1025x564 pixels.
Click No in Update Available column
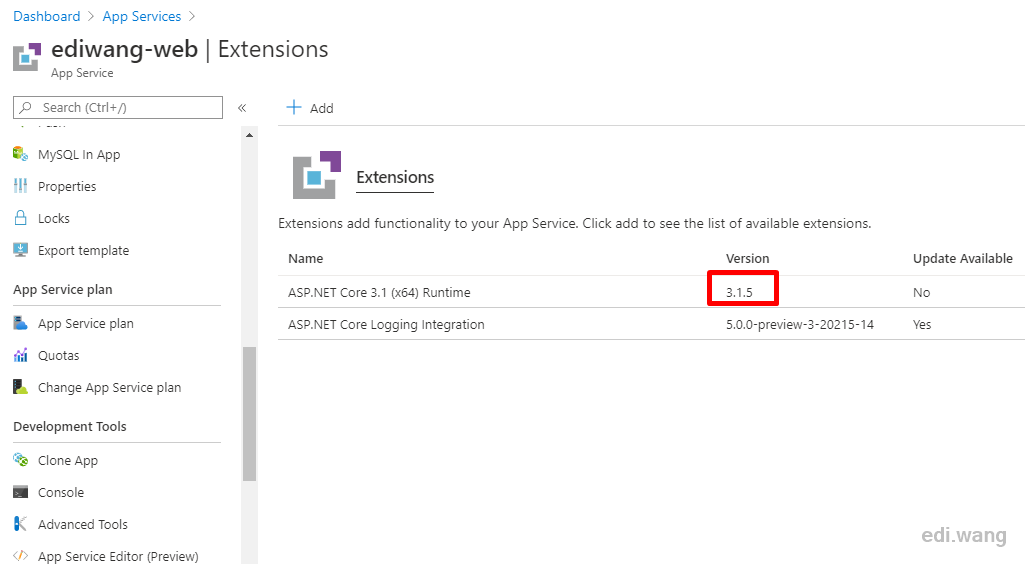pyautogui.click(x=921, y=292)
